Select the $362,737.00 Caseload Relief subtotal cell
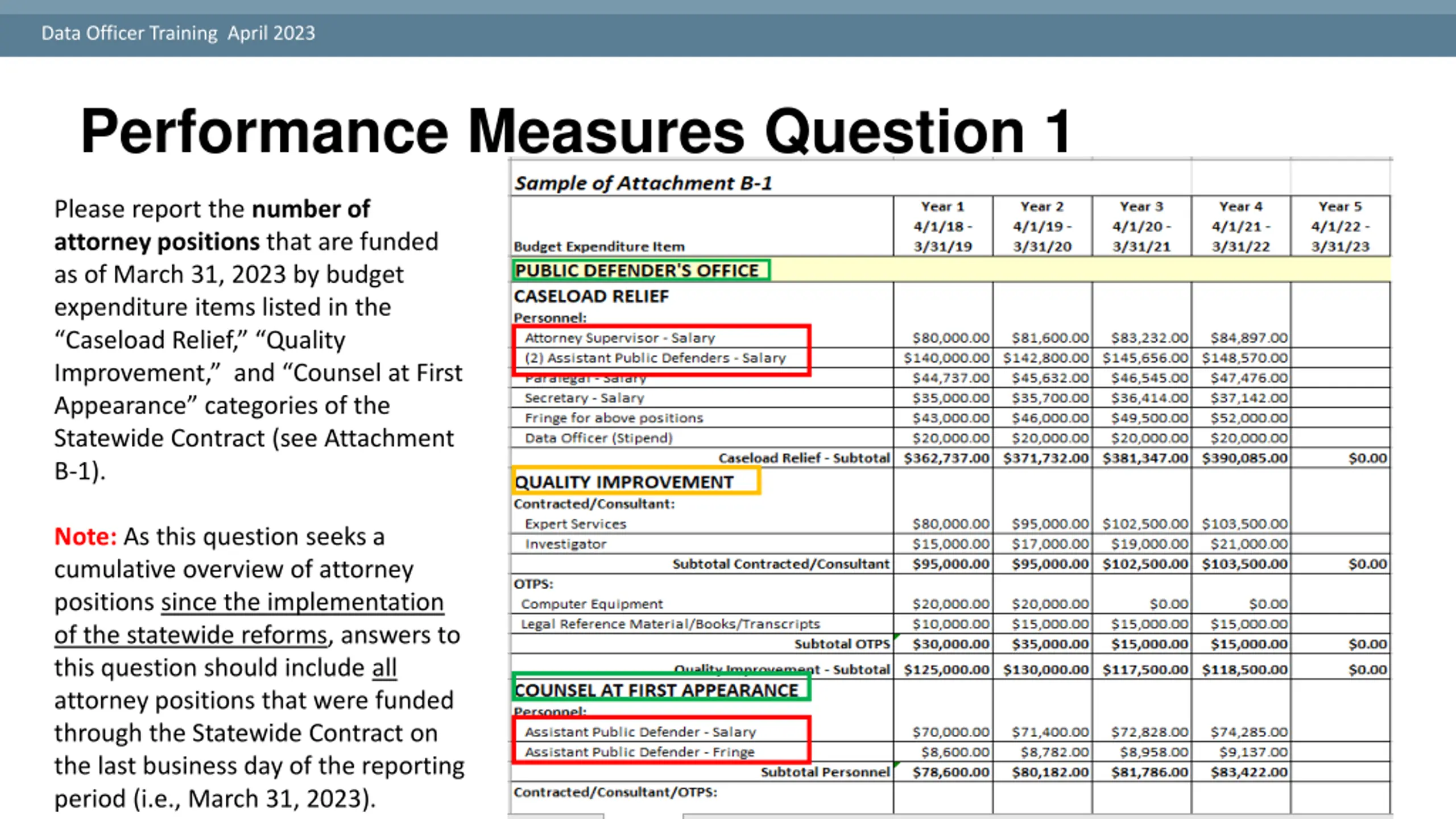Screen dimensions: 1456x819 tap(946, 458)
